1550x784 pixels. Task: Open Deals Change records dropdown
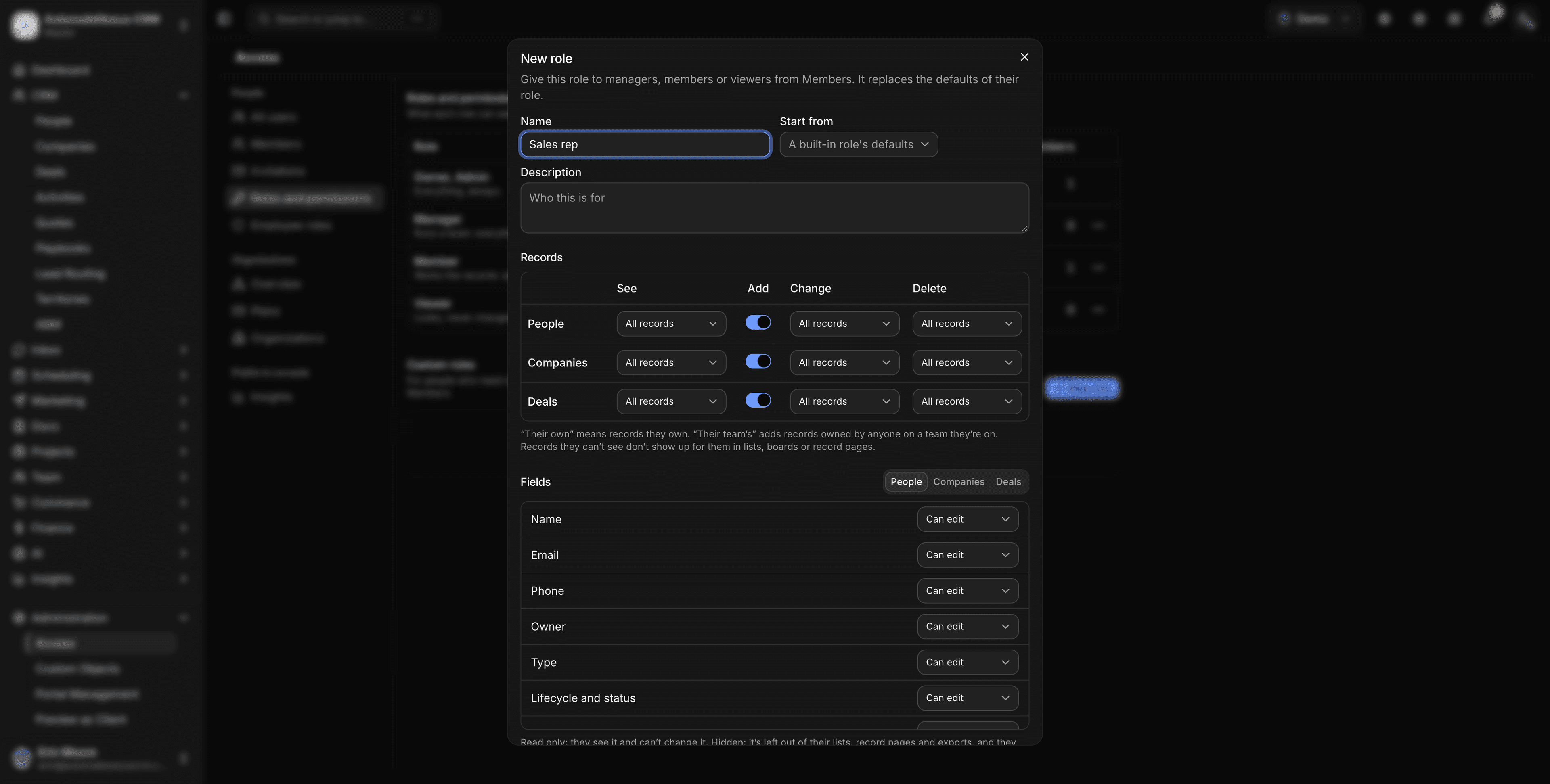pyautogui.click(x=844, y=401)
